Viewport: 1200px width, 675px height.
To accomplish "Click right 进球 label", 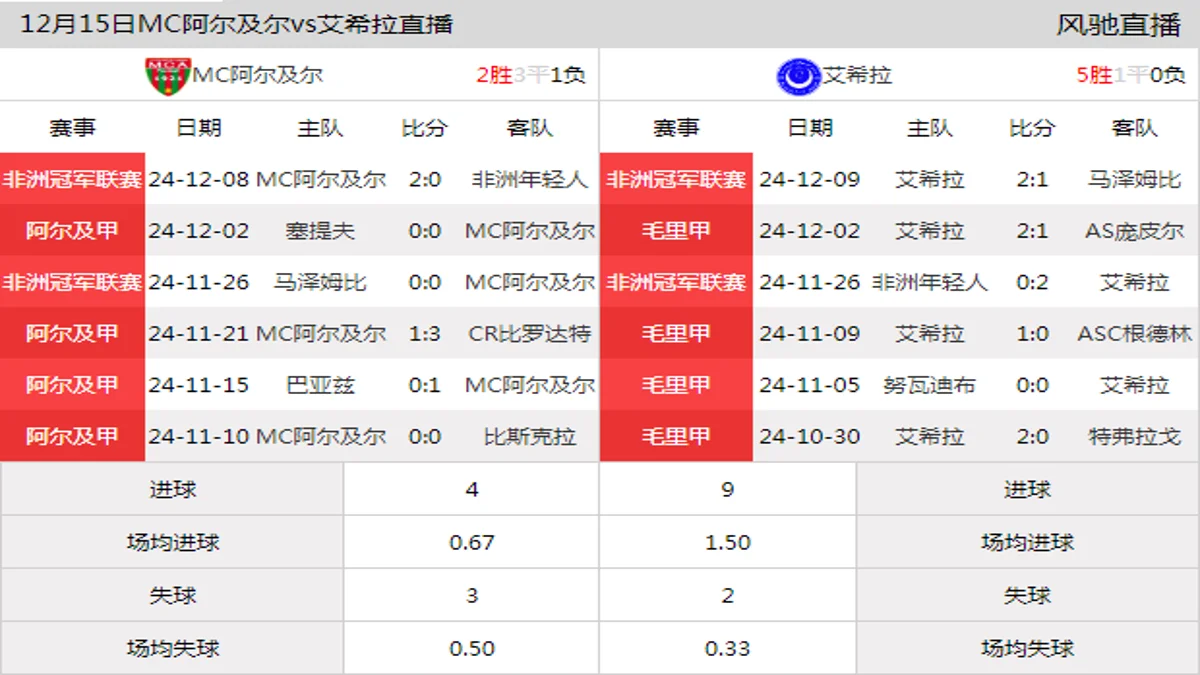I will click(1028, 490).
